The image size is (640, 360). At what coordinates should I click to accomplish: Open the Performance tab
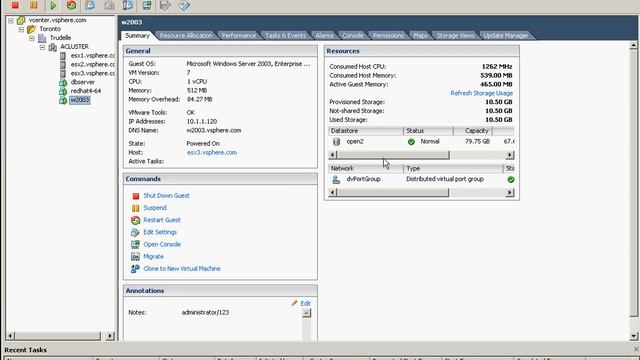point(239,36)
